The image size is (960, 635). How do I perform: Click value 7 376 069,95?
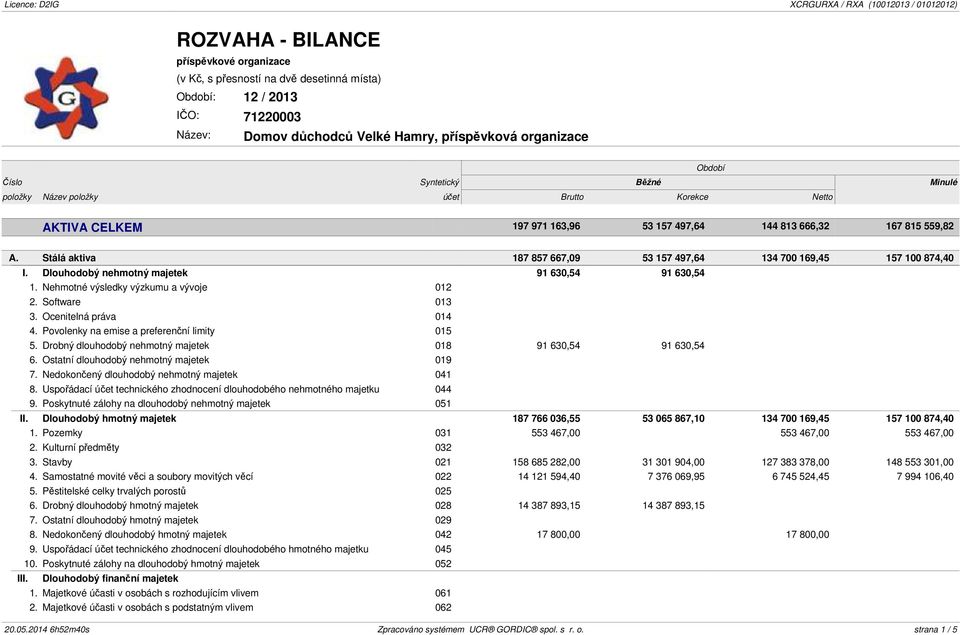(676, 476)
